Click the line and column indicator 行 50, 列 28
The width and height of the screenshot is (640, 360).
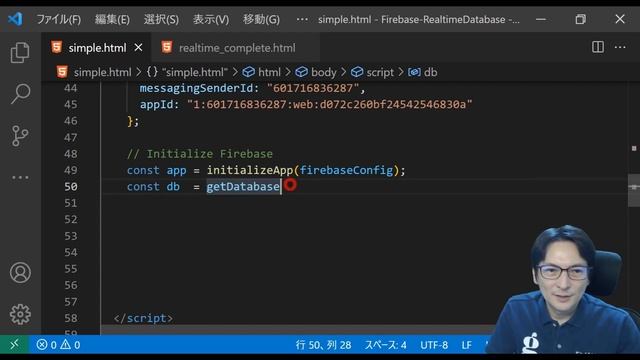[323, 345]
